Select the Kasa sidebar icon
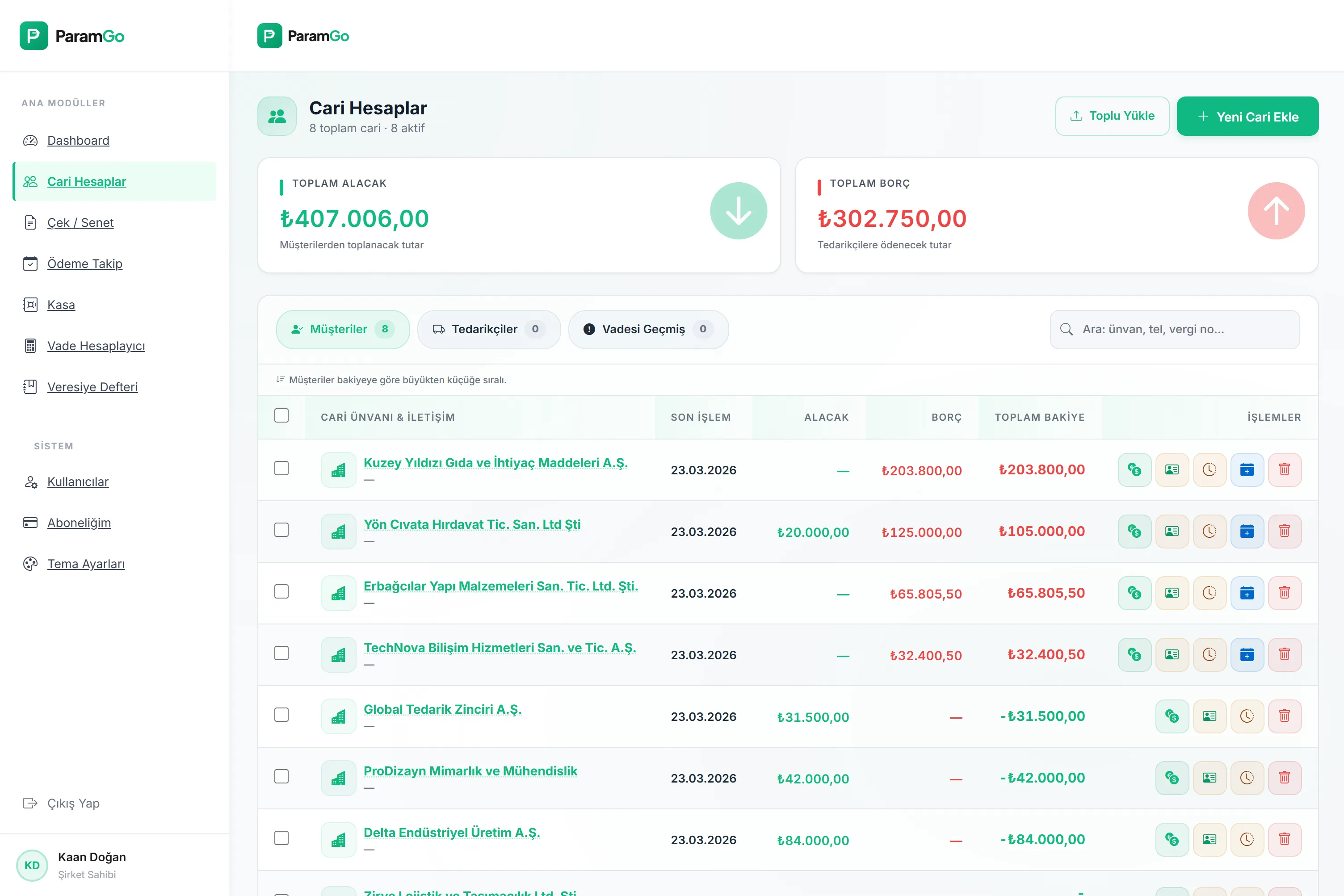 (x=30, y=305)
